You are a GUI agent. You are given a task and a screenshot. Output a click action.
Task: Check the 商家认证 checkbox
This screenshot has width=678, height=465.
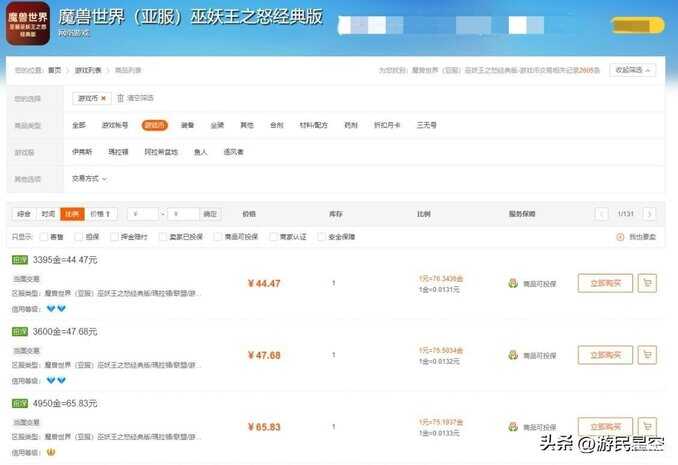click(x=273, y=237)
